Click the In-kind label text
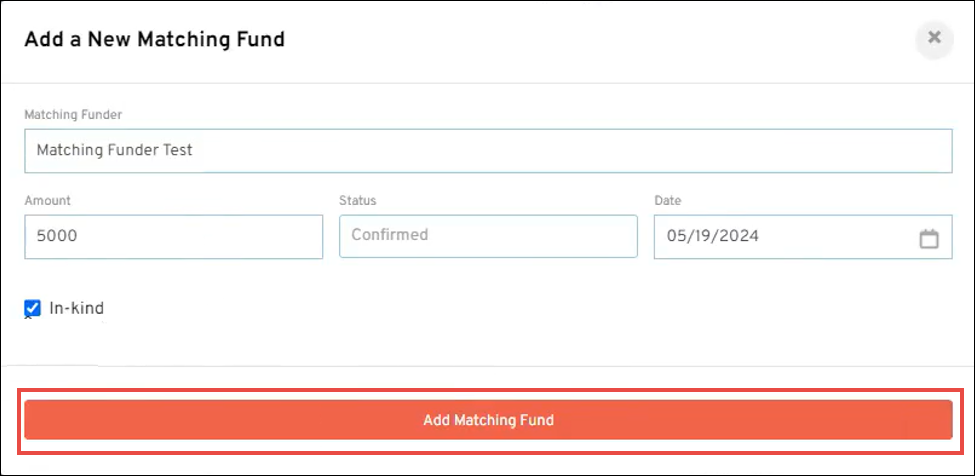 [76, 308]
